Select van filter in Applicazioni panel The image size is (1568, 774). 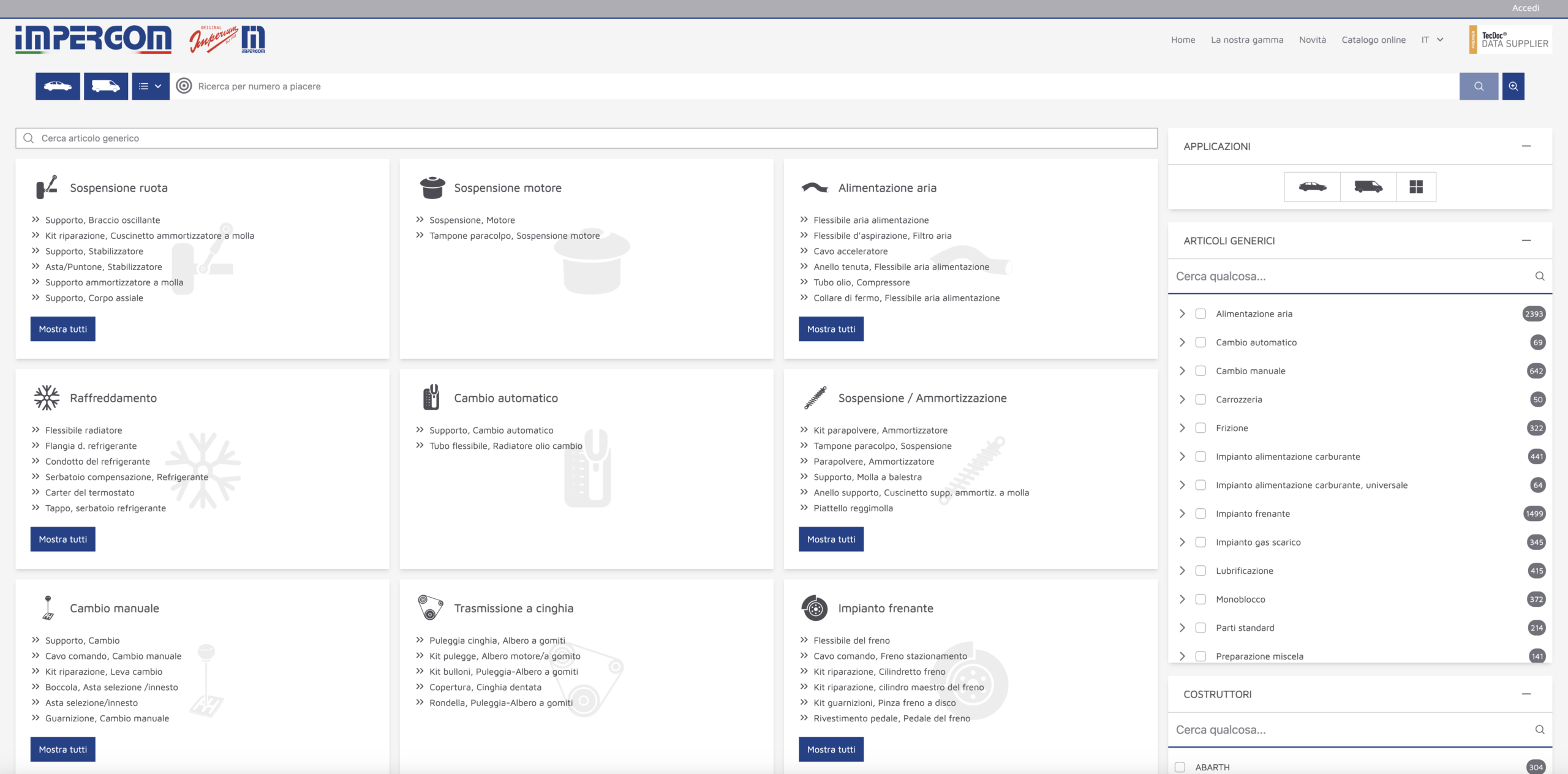1368,187
